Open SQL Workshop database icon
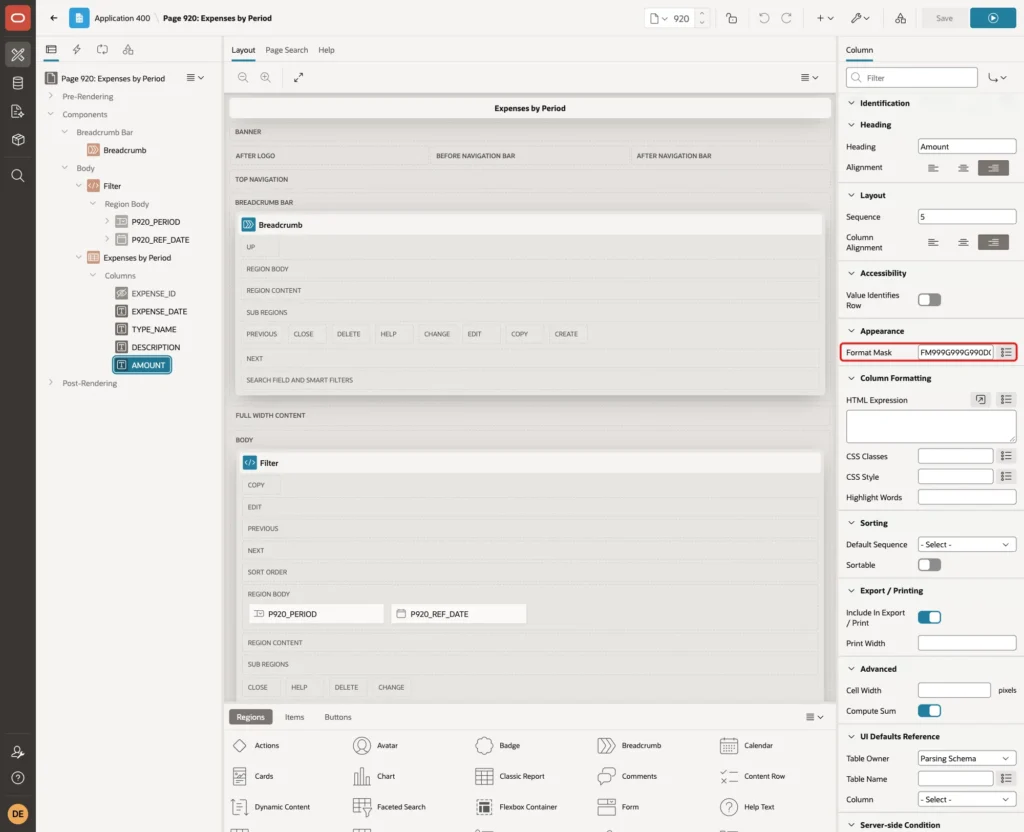 point(18,83)
